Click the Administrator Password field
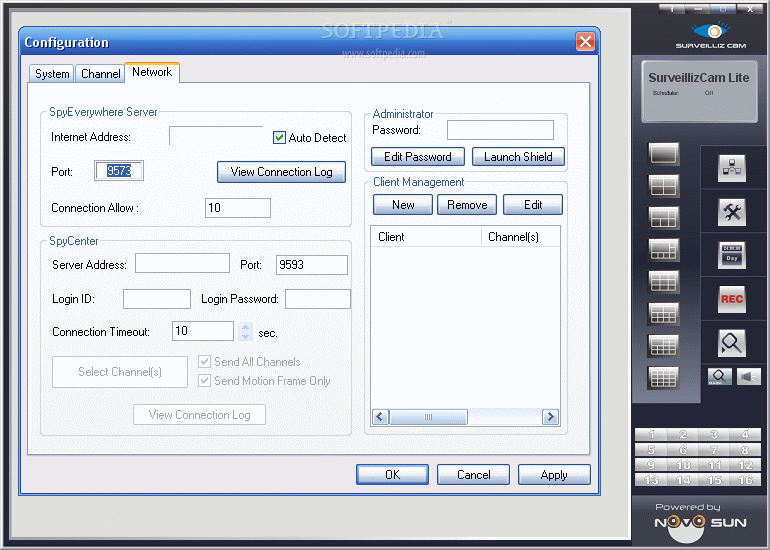The image size is (770, 550). pos(500,130)
